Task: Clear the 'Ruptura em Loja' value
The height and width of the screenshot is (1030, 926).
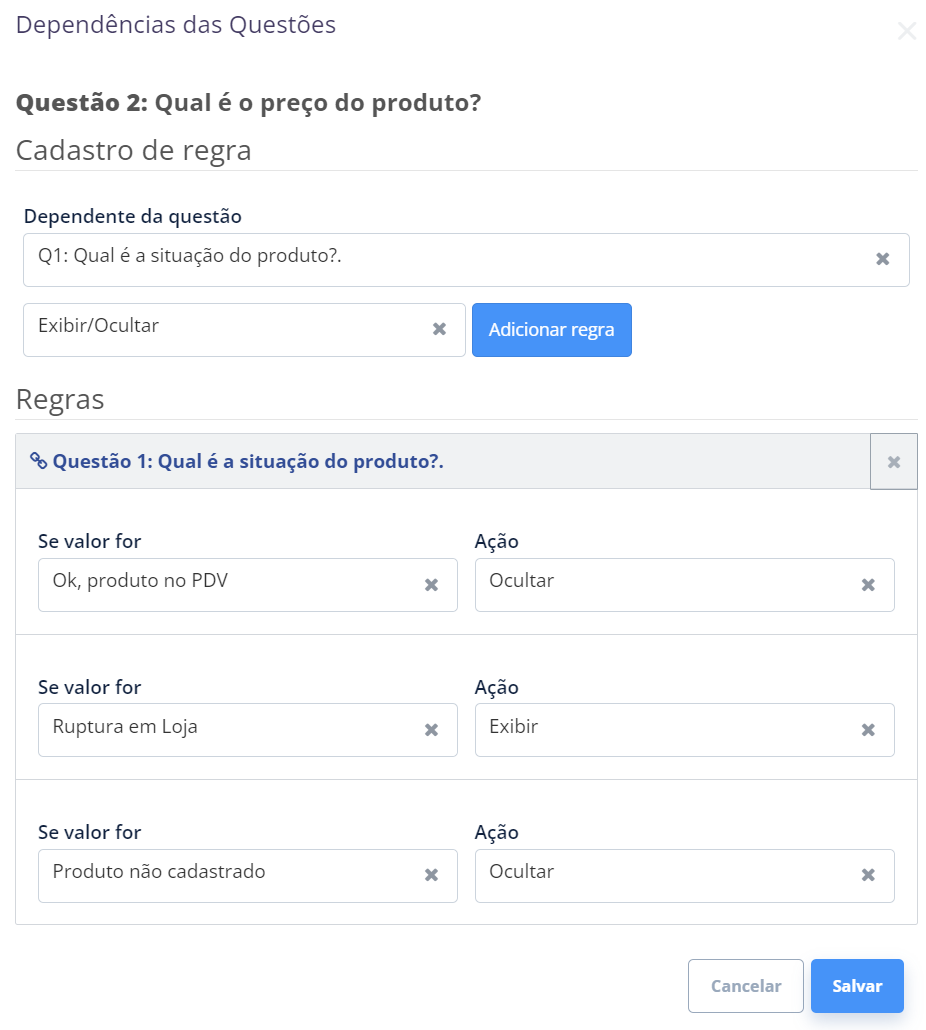Action: tap(431, 730)
